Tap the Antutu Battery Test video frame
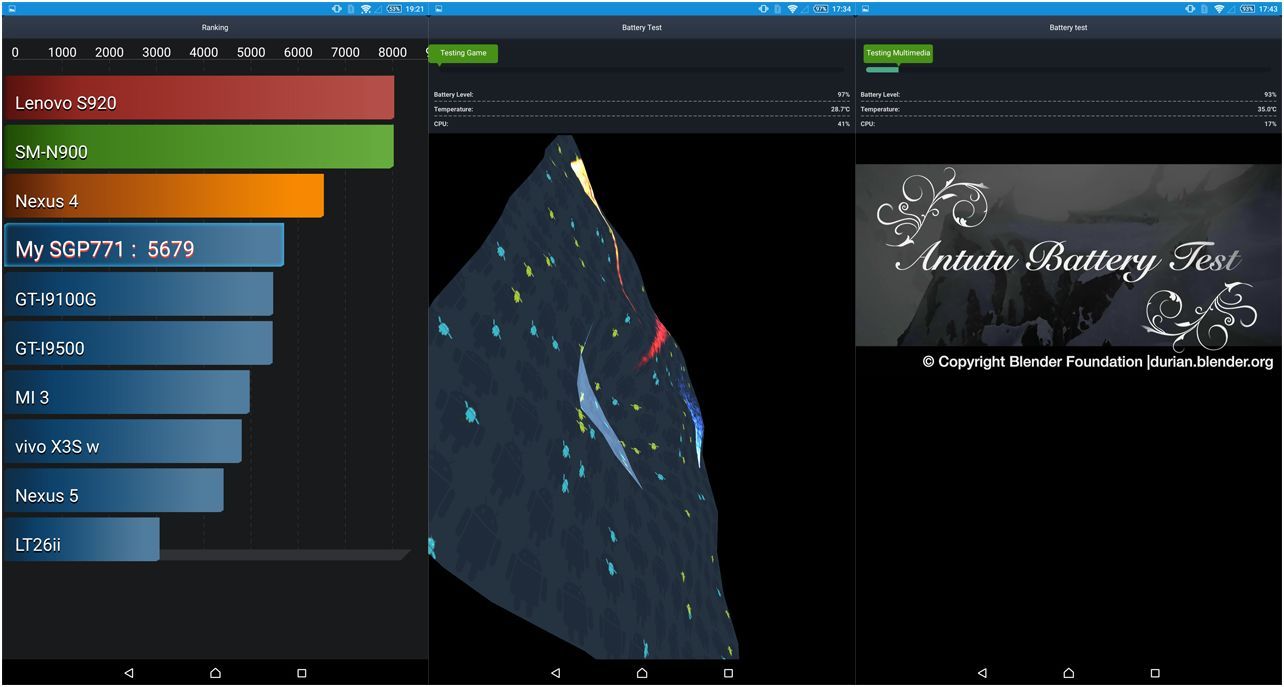 [1068, 256]
